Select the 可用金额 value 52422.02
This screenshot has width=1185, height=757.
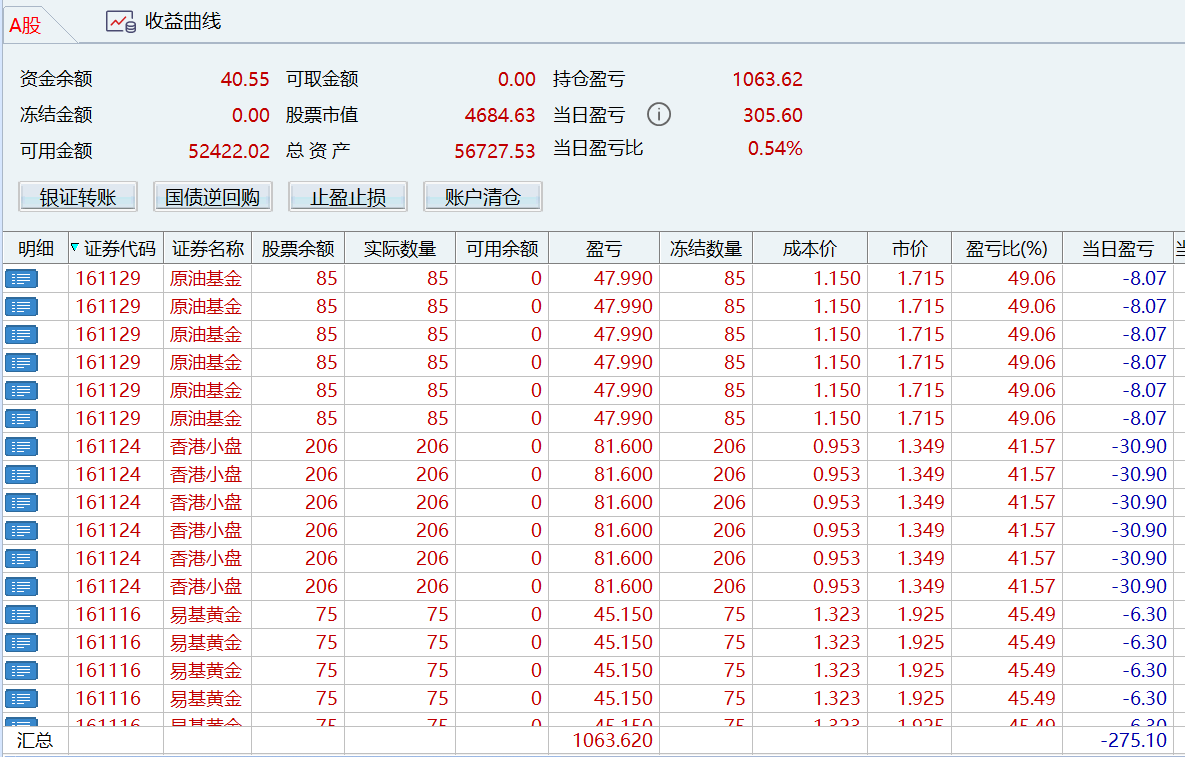[x=229, y=151]
